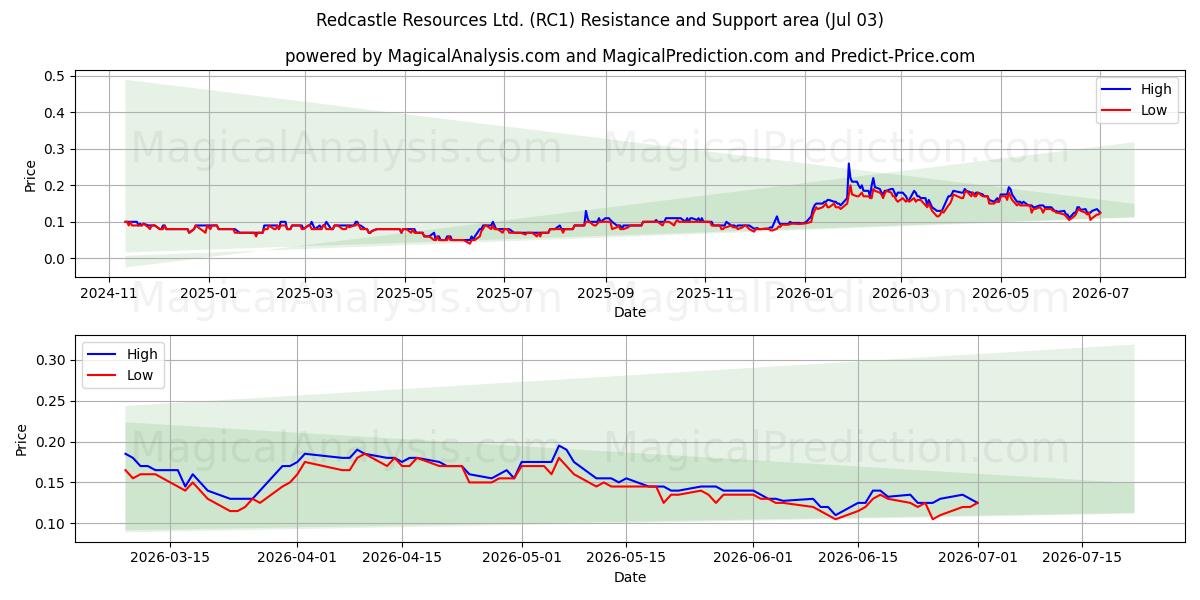The width and height of the screenshot is (1200, 600).
Task: Click the '0.4' y-axis label in the top chart
Action: (x=55, y=113)
